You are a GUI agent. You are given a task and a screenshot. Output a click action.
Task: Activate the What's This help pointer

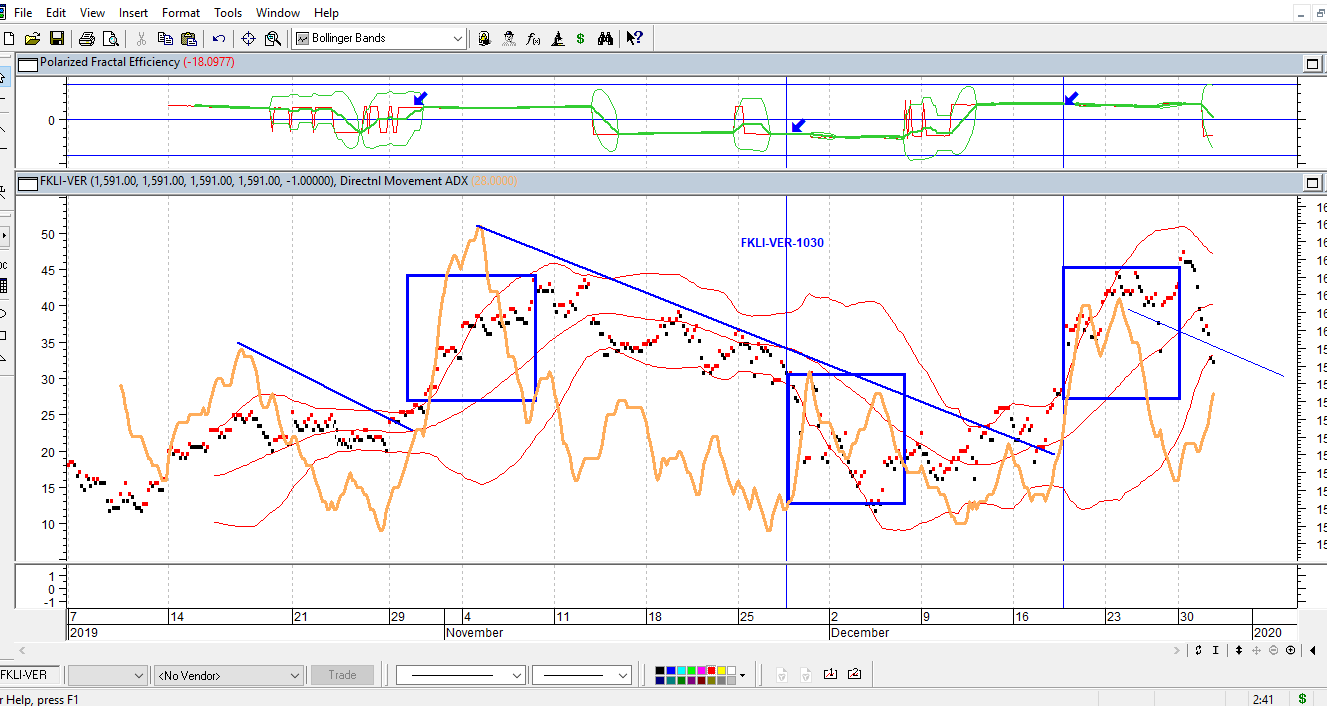tap(635, 38)
